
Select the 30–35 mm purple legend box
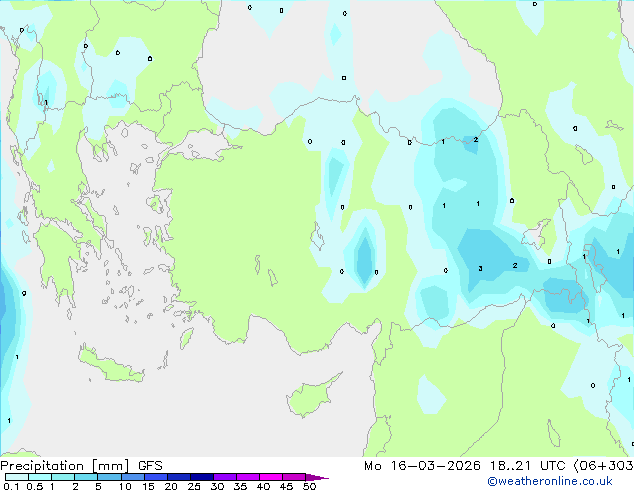point(225,477)
